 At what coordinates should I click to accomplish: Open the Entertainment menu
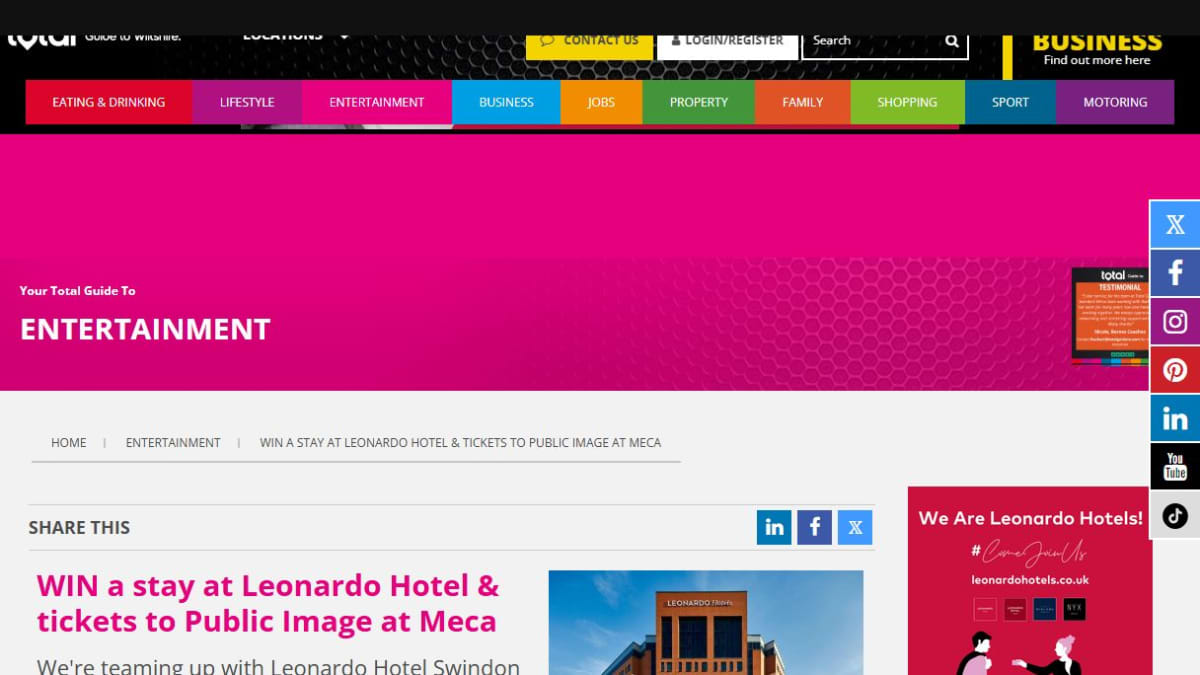377,102
